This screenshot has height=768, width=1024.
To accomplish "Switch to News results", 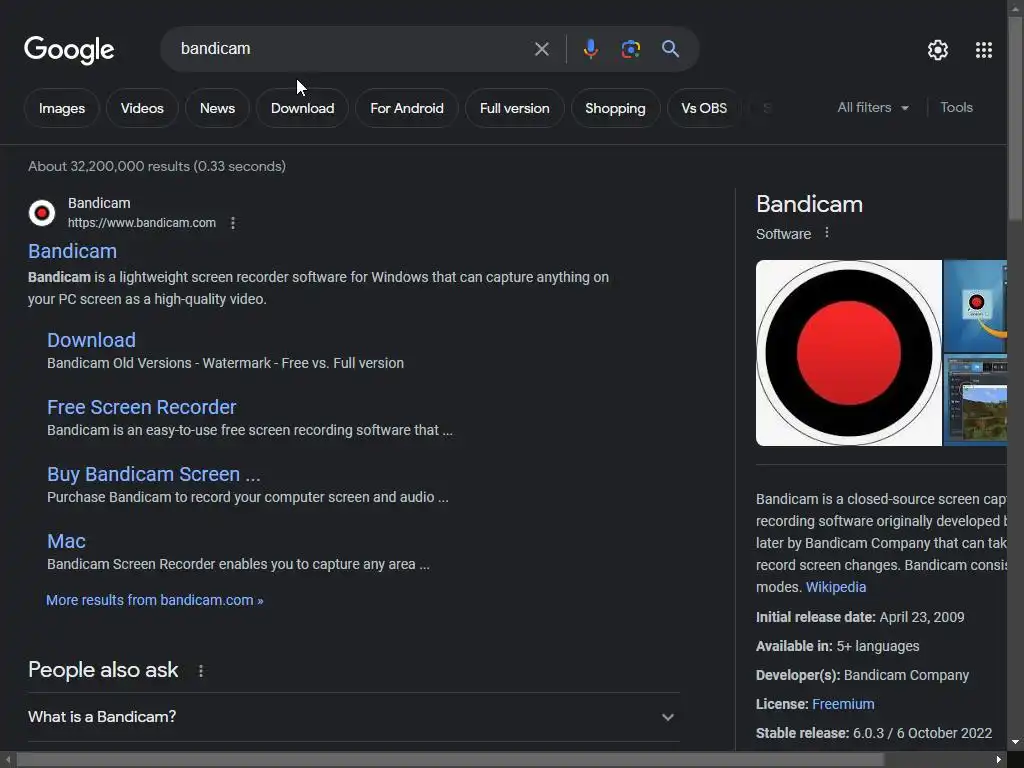I will (x=217, y=108).
